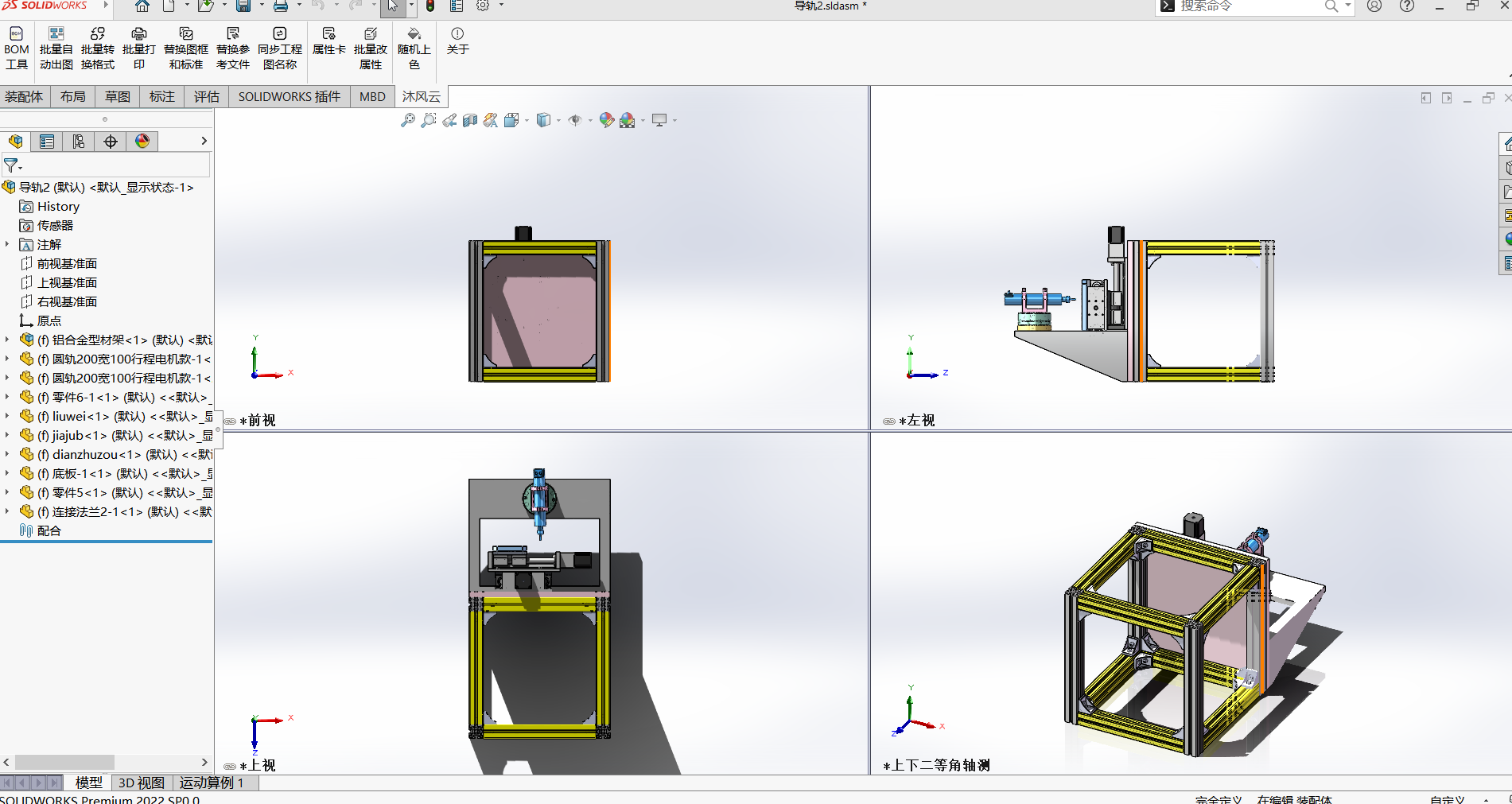Switch to 评估 ribbon tab

[x=207, y=96]
